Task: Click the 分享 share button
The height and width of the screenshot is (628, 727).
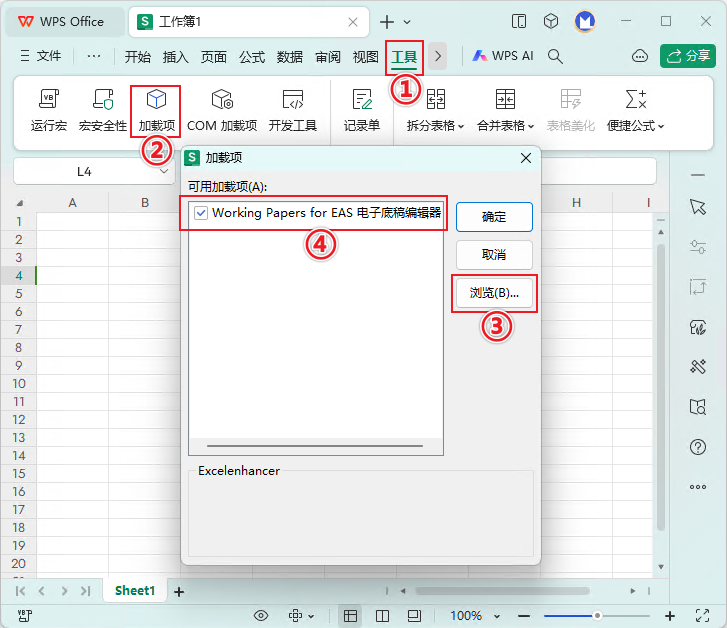Action: click(x=688, y=56)
